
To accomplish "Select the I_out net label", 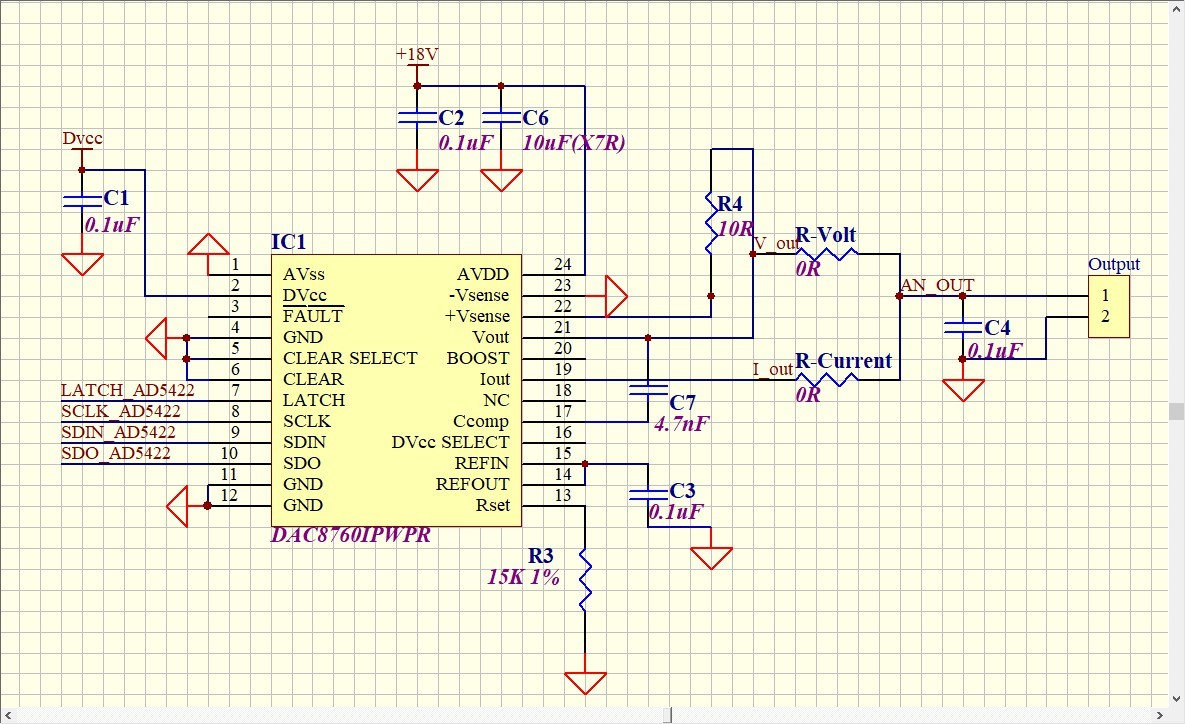I will point(772,369).
